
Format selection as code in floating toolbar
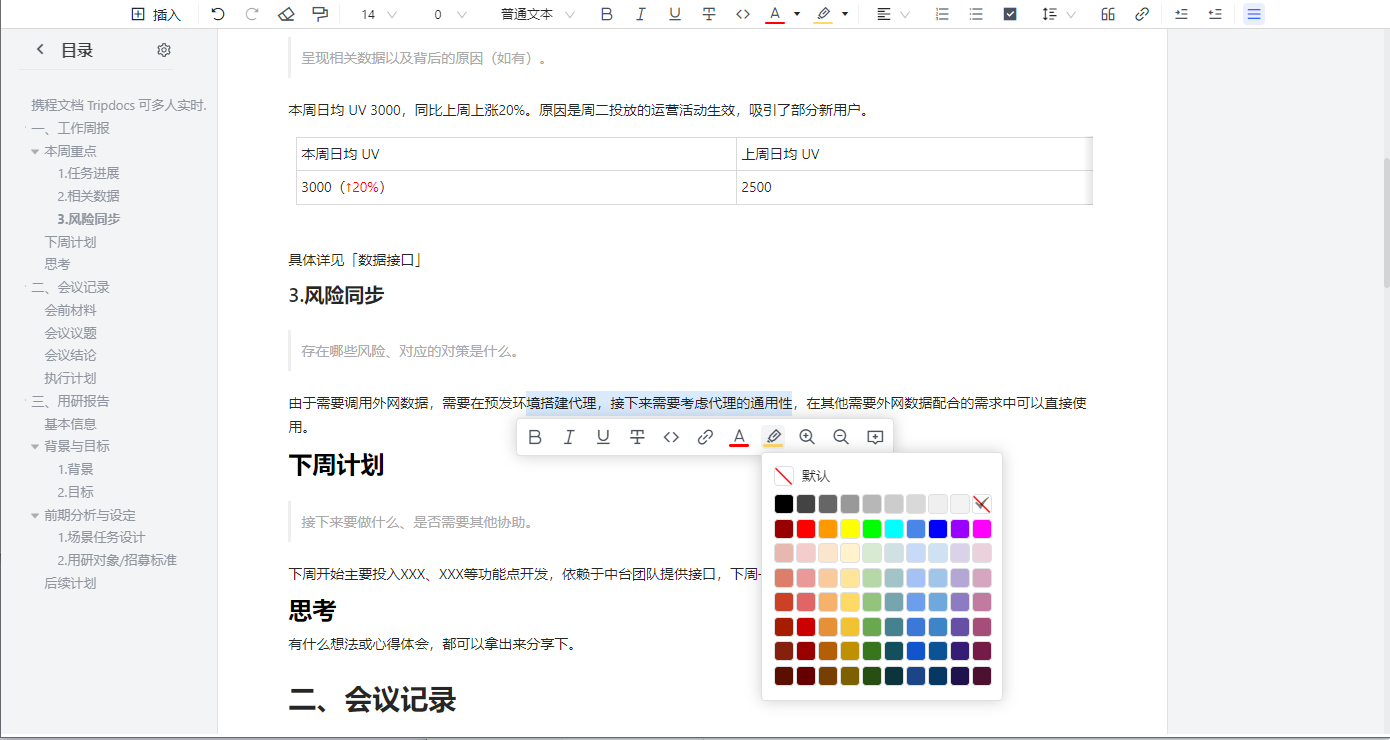[x=671, y=437]
